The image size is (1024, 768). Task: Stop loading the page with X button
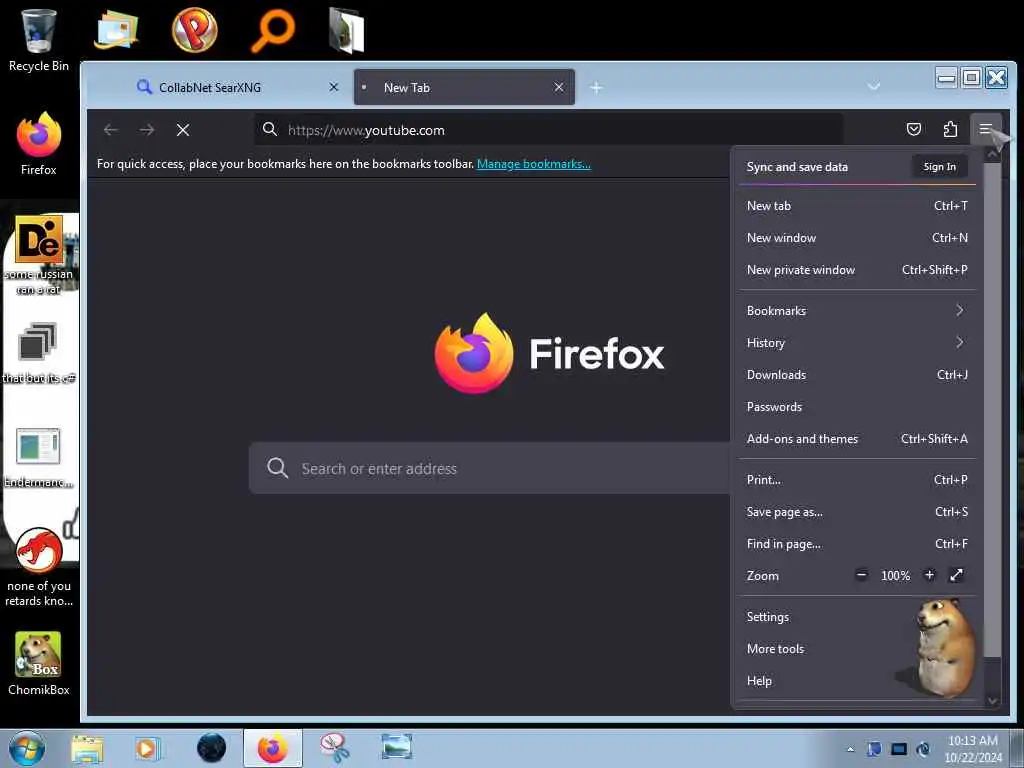(x=183, y=130)
